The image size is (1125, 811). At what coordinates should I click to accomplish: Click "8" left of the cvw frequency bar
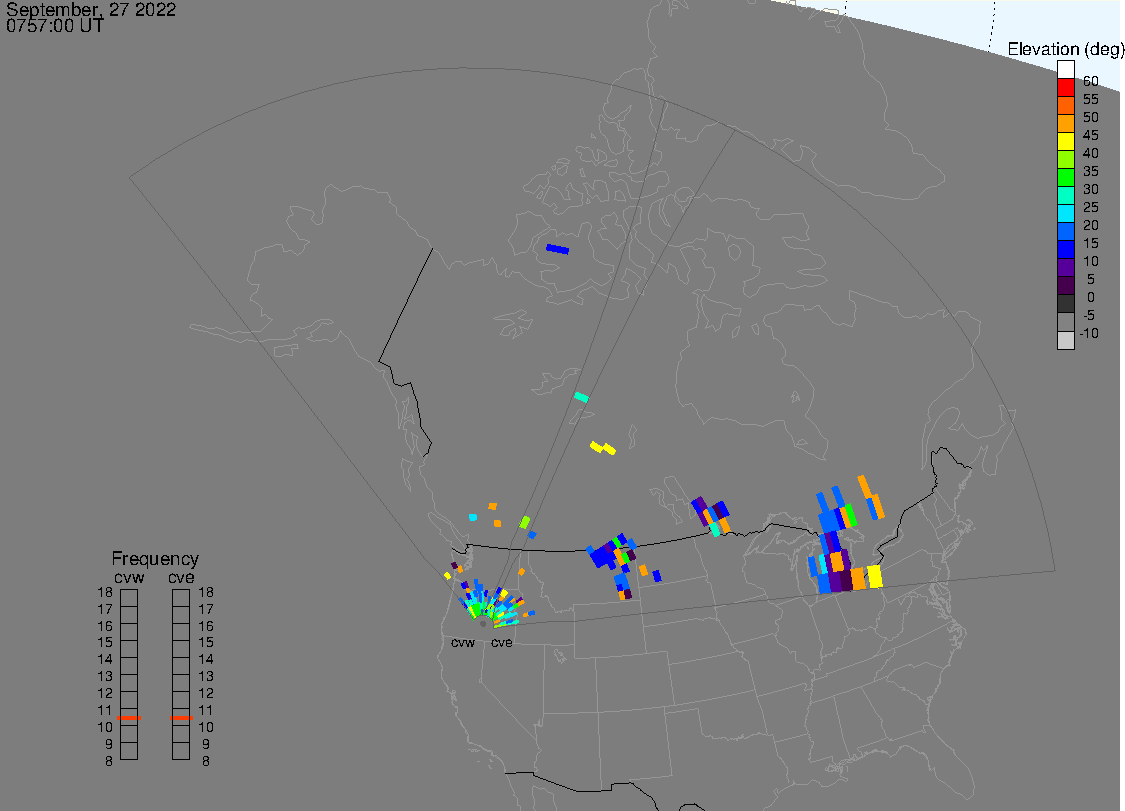point(108,761)
